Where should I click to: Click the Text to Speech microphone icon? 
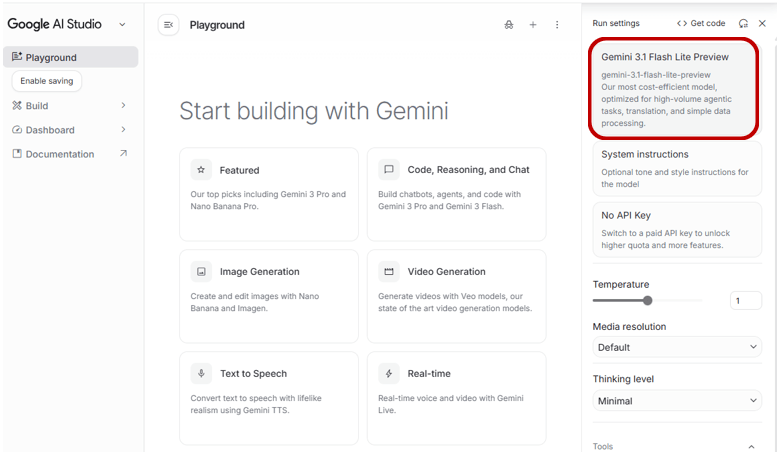[x=202, y=374]
